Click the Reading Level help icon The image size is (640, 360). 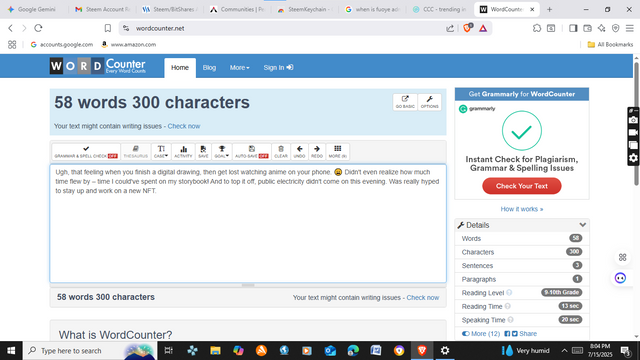(509, 293)
